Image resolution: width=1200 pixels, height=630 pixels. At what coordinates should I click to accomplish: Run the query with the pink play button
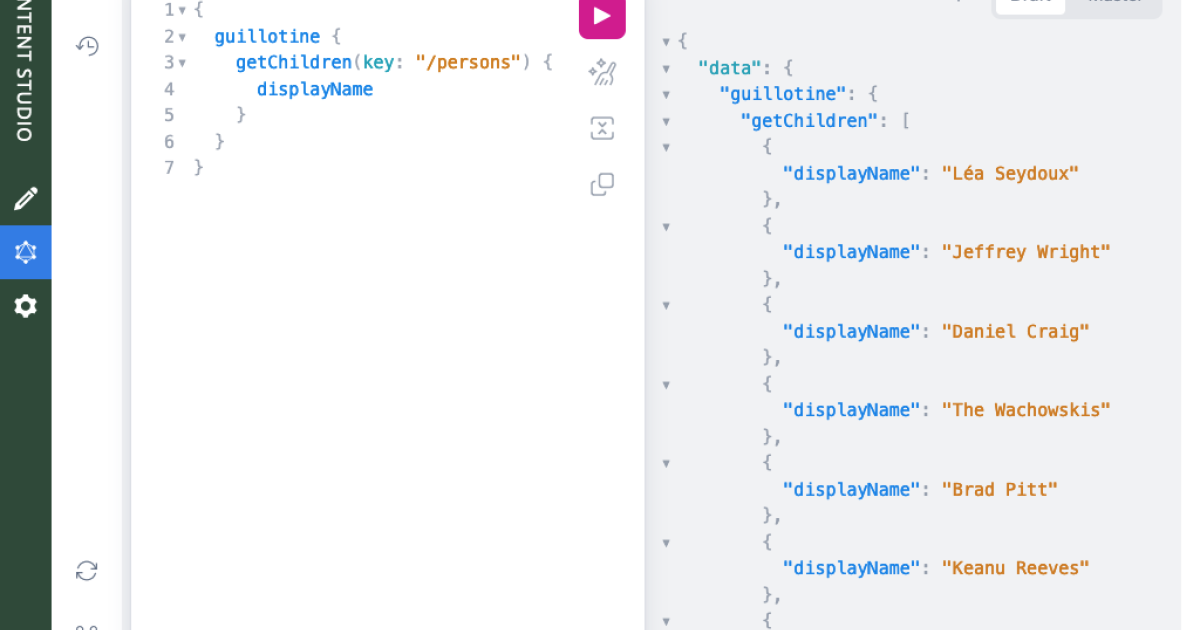point(601,16)
